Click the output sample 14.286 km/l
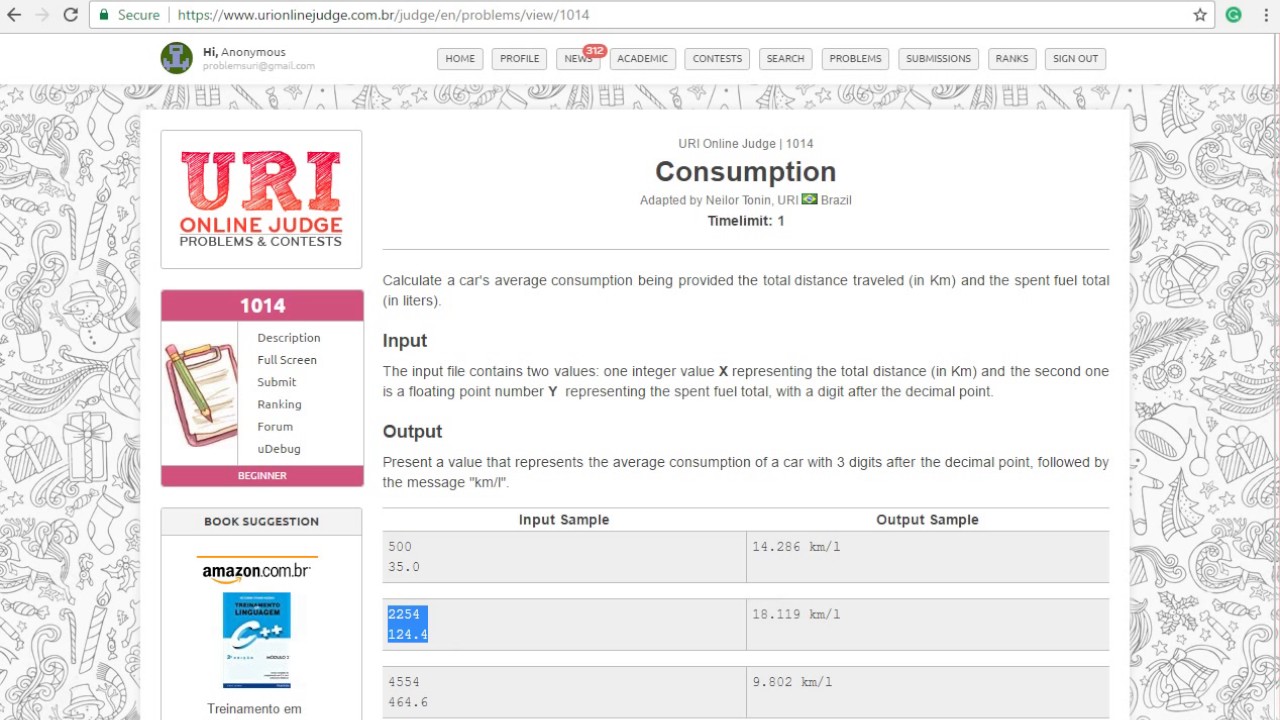Screen dimensions: 1280x720 coord(796,547)
